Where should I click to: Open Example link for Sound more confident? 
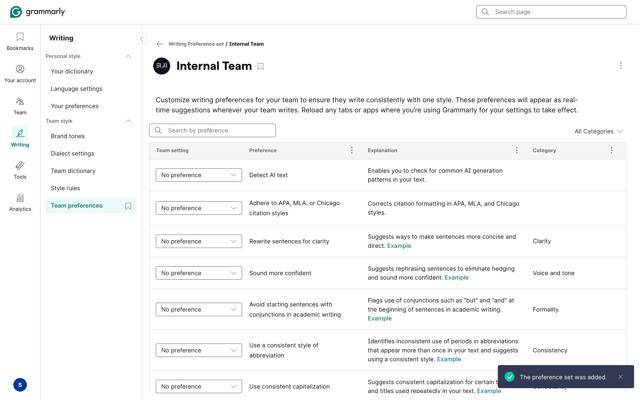[456, 278]
